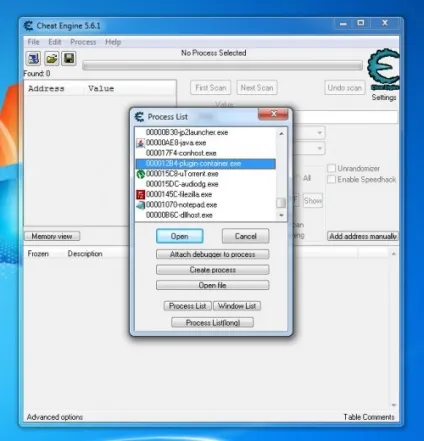
Task: Click the open folder load table icon
Action: (x=51, y=59)
